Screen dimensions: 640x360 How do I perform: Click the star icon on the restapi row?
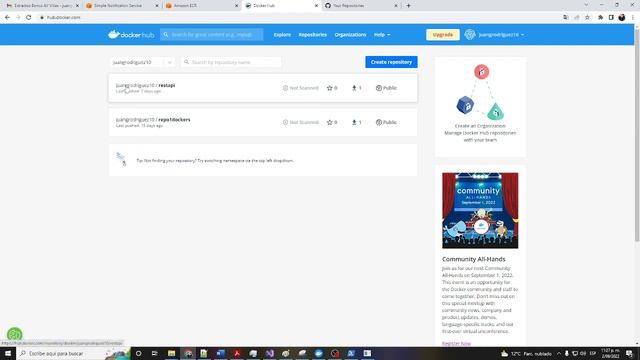(x=329, y=88)
